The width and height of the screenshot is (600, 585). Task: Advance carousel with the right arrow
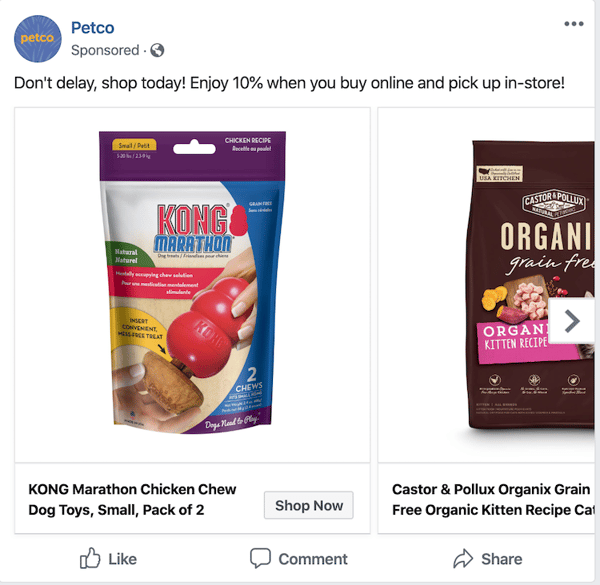click(572, 321)
